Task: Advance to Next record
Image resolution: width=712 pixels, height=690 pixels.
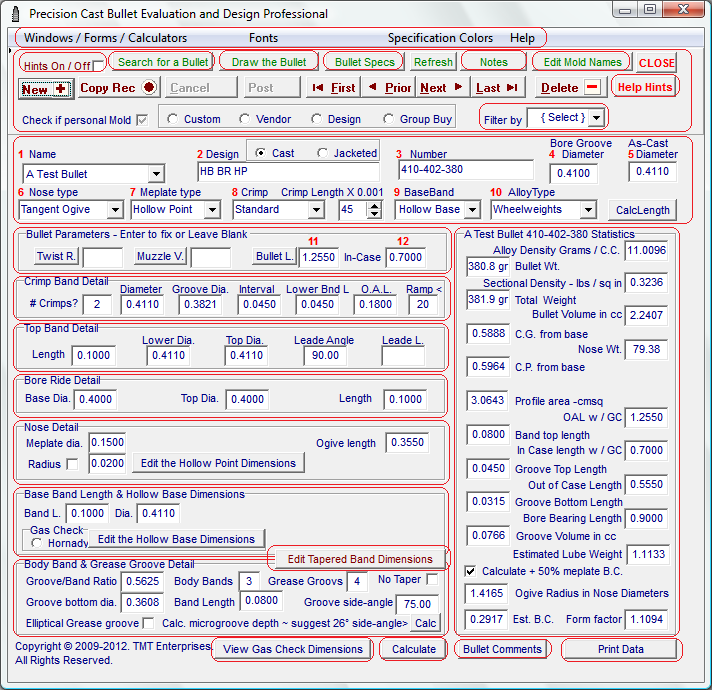Action: point(442,88)
